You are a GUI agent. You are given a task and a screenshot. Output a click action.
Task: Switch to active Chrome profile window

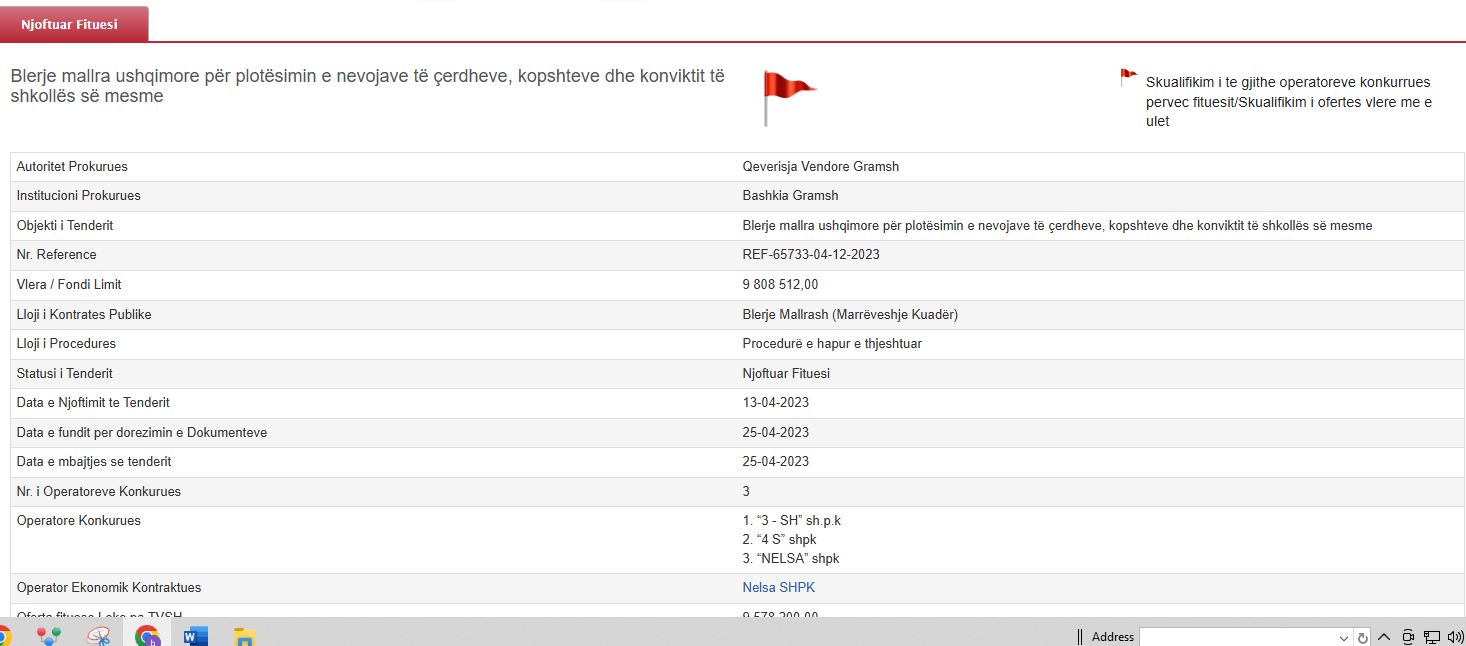tap(148, 636)
